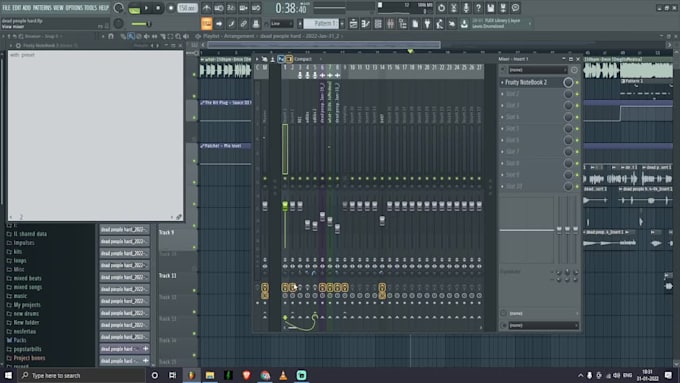Screen dimensions: 680x383
Task: Click the Windows Start button
Action: 8,375
